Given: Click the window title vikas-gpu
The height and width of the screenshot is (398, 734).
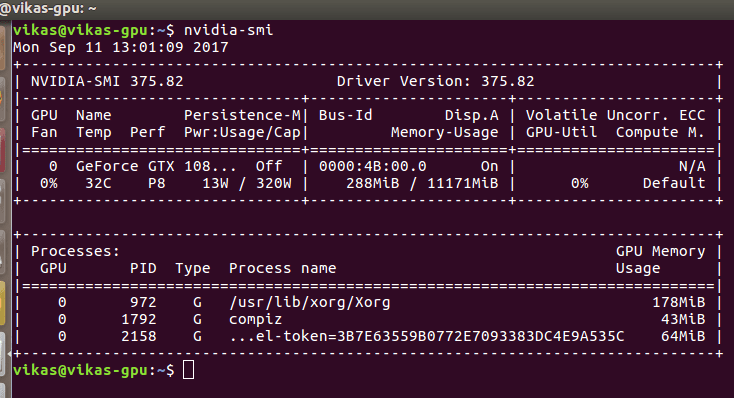Looking at the screenshot, I should pyautogui.click(x=48, y=8).
